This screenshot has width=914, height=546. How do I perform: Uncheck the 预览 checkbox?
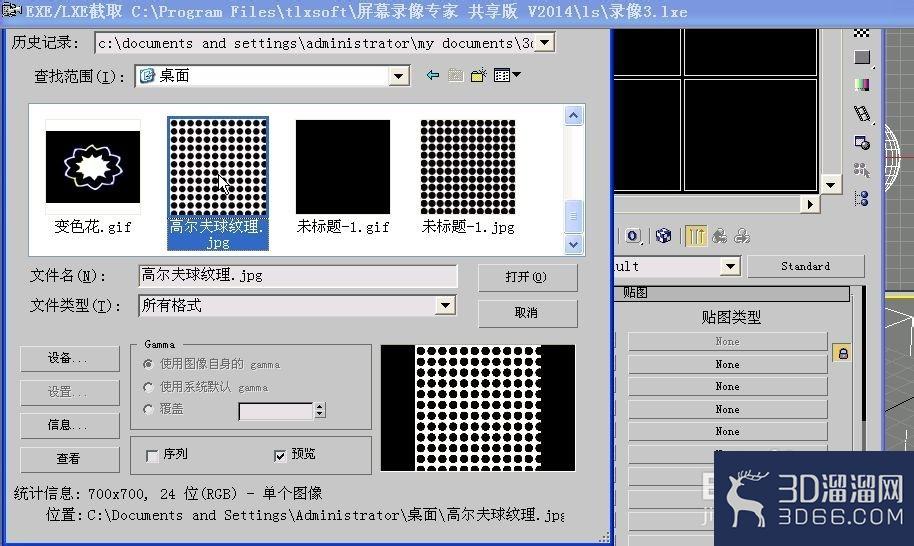click(x=280, y=455)
